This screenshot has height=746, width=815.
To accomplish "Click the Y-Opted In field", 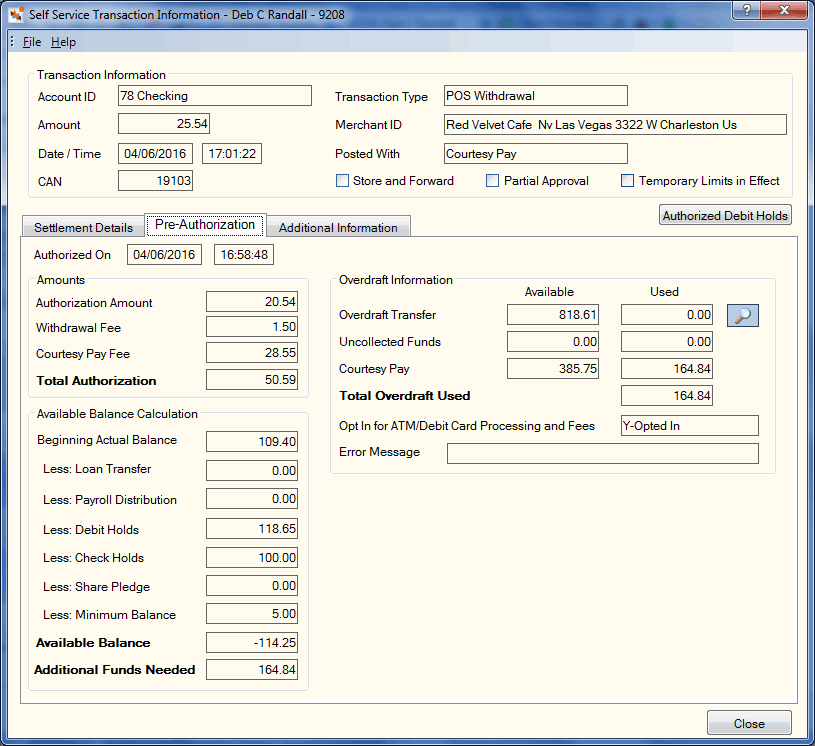I will coord(690,426).
